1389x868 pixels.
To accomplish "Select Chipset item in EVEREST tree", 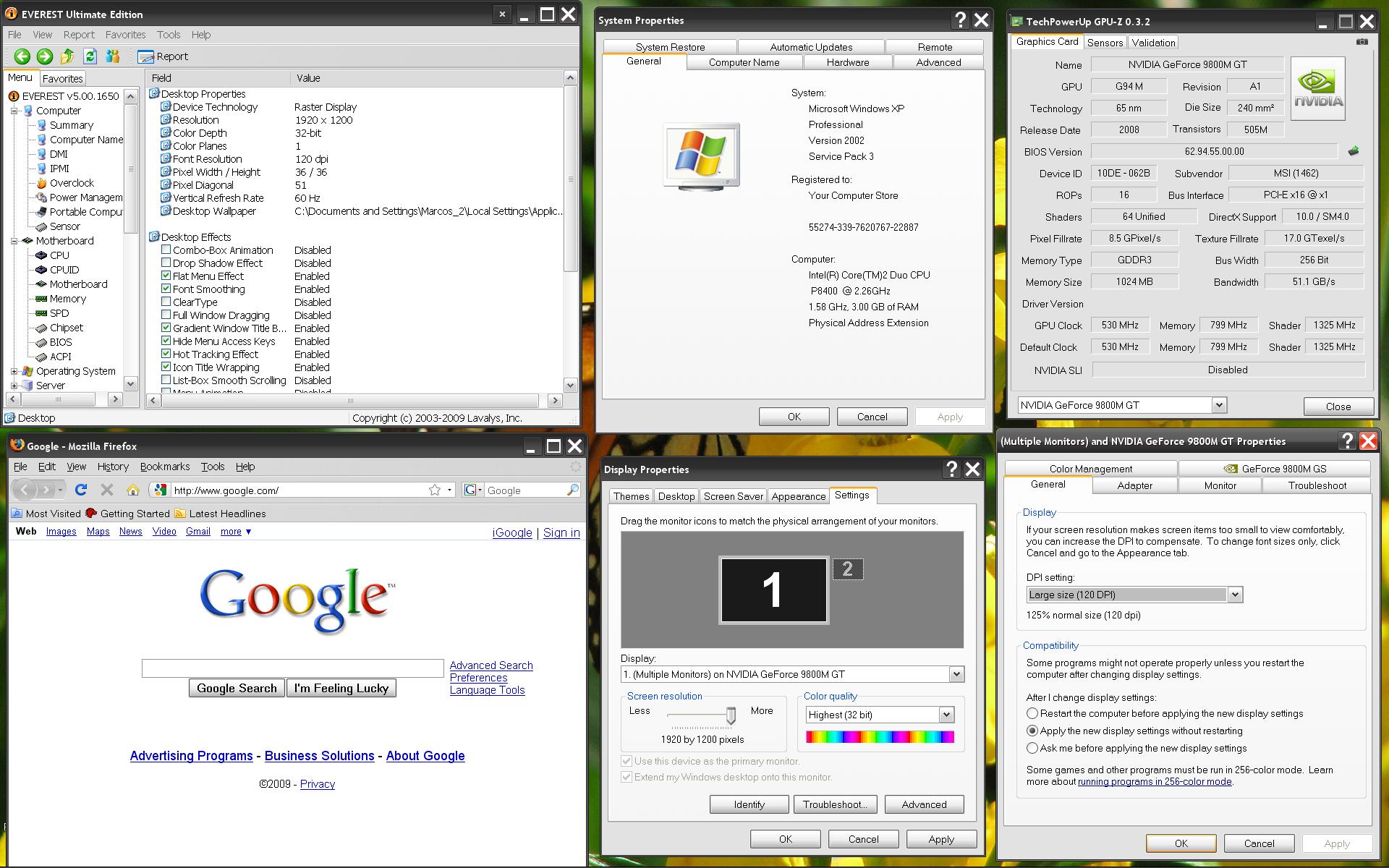I will pyautogui.click(x=67, y=328).
